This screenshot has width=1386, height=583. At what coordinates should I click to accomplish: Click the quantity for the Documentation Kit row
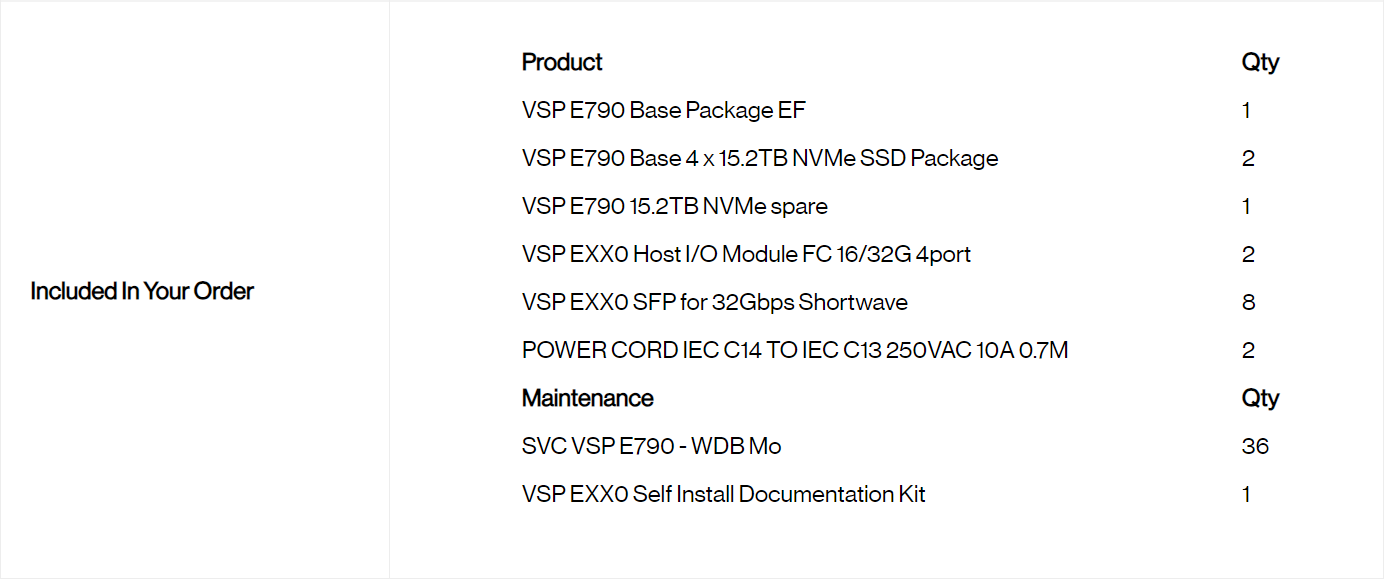point(1247,494)
